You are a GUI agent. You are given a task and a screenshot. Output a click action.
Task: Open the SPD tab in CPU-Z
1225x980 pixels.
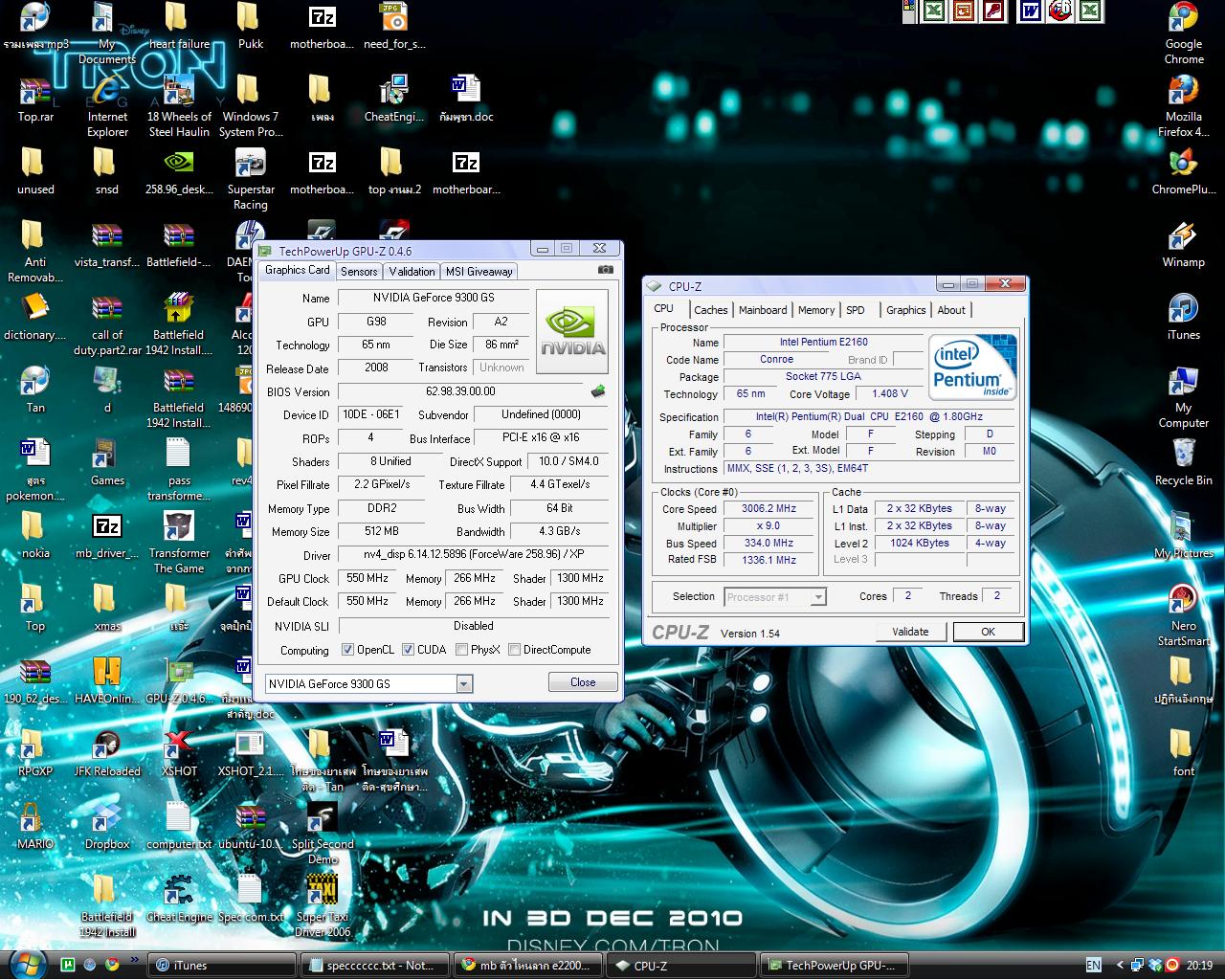856,310
